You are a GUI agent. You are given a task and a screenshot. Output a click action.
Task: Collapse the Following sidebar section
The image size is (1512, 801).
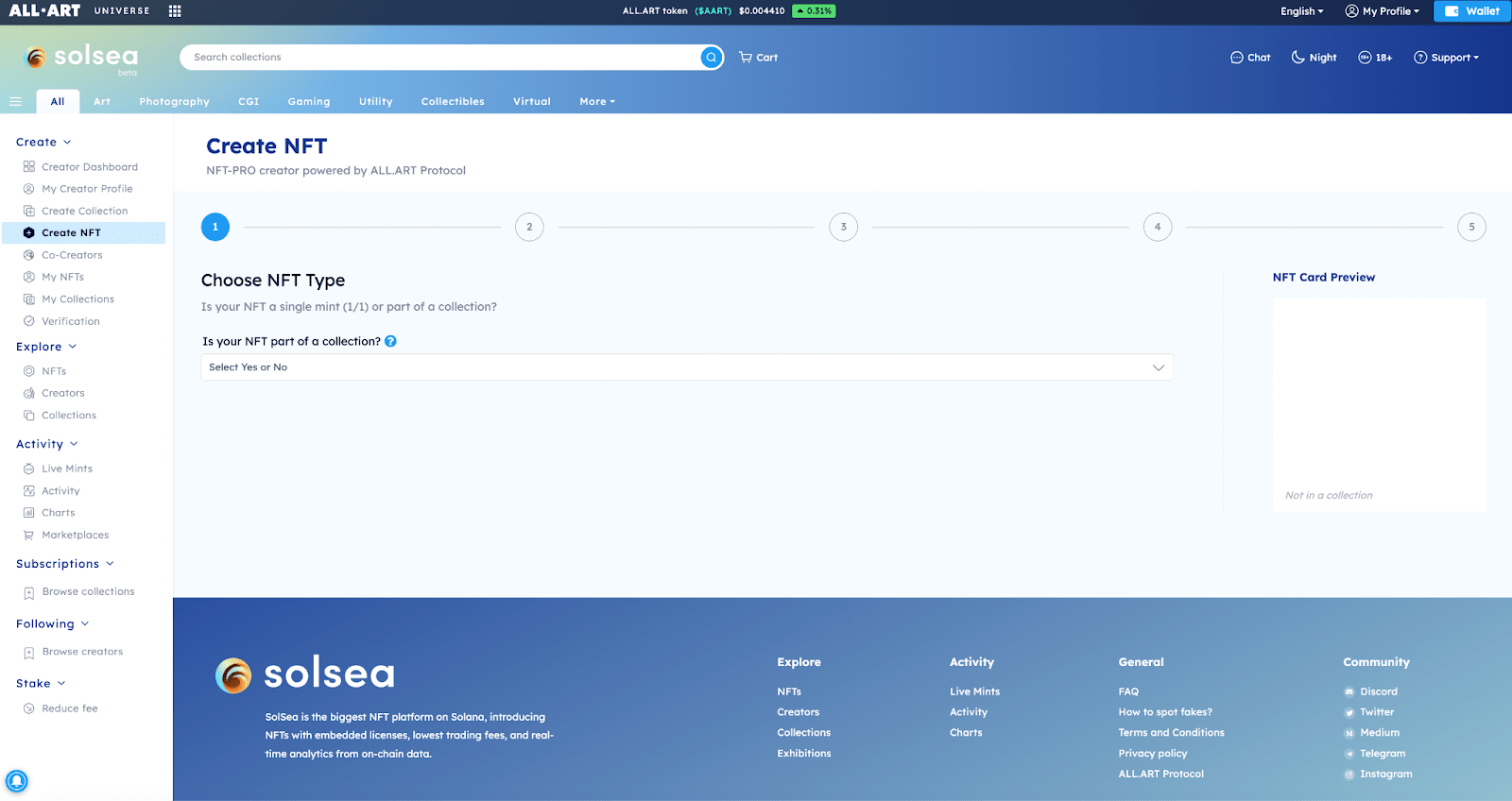pos(53,623)
